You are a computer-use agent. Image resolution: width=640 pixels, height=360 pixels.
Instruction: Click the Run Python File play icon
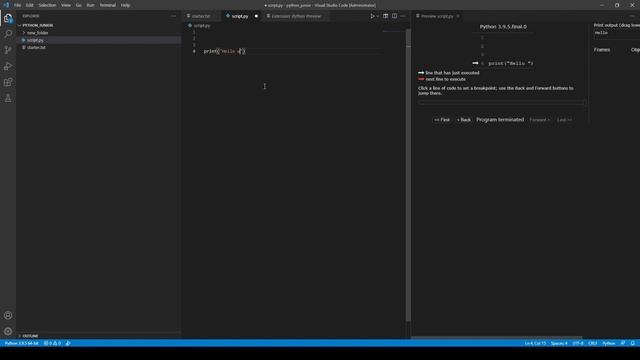coord(372,16)
